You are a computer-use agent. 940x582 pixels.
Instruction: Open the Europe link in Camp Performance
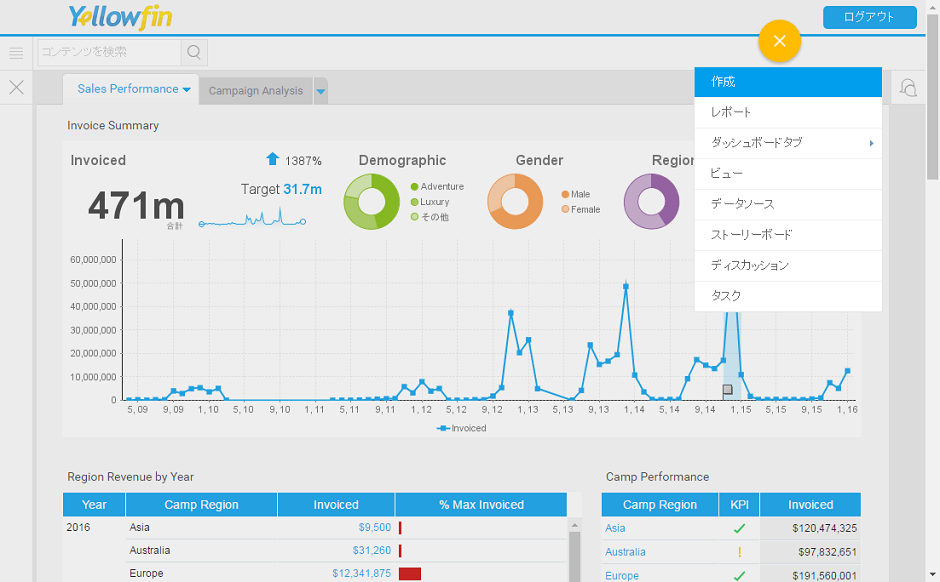tap(622, 575)
